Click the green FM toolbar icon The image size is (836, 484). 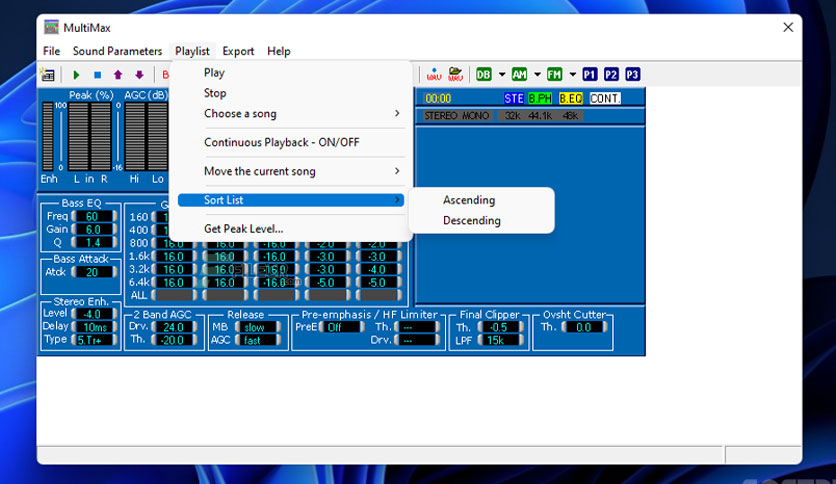click(554, 75)
